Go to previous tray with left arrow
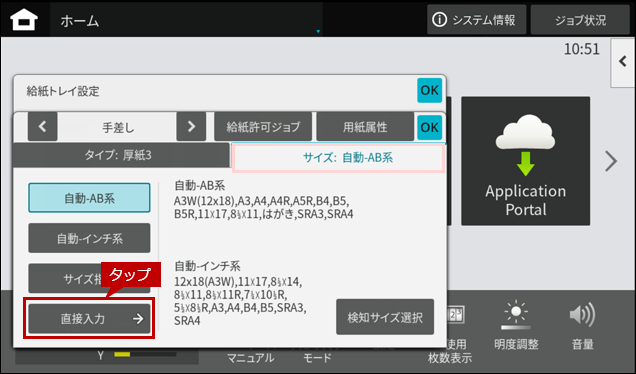Screen dimensions: 636x374 coord(43,127)
